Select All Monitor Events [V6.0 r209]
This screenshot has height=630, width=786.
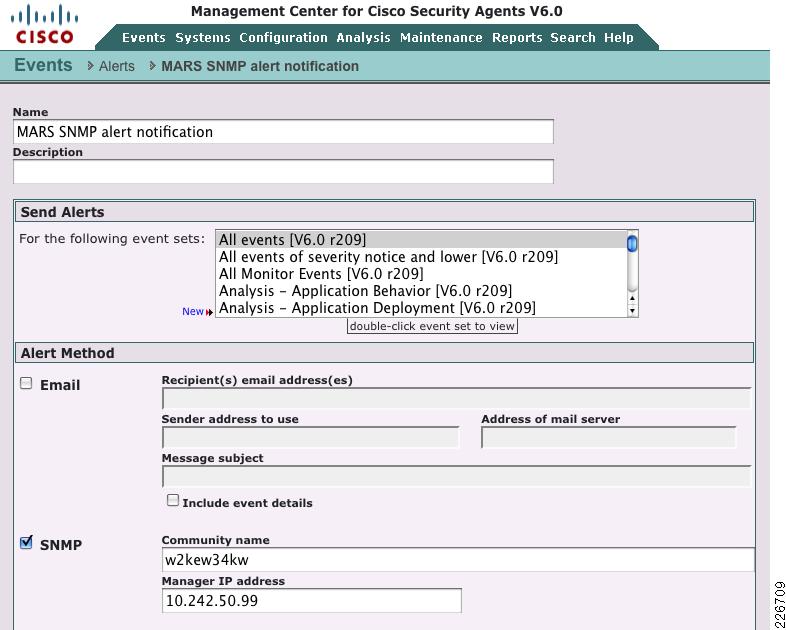pos(421,274)
